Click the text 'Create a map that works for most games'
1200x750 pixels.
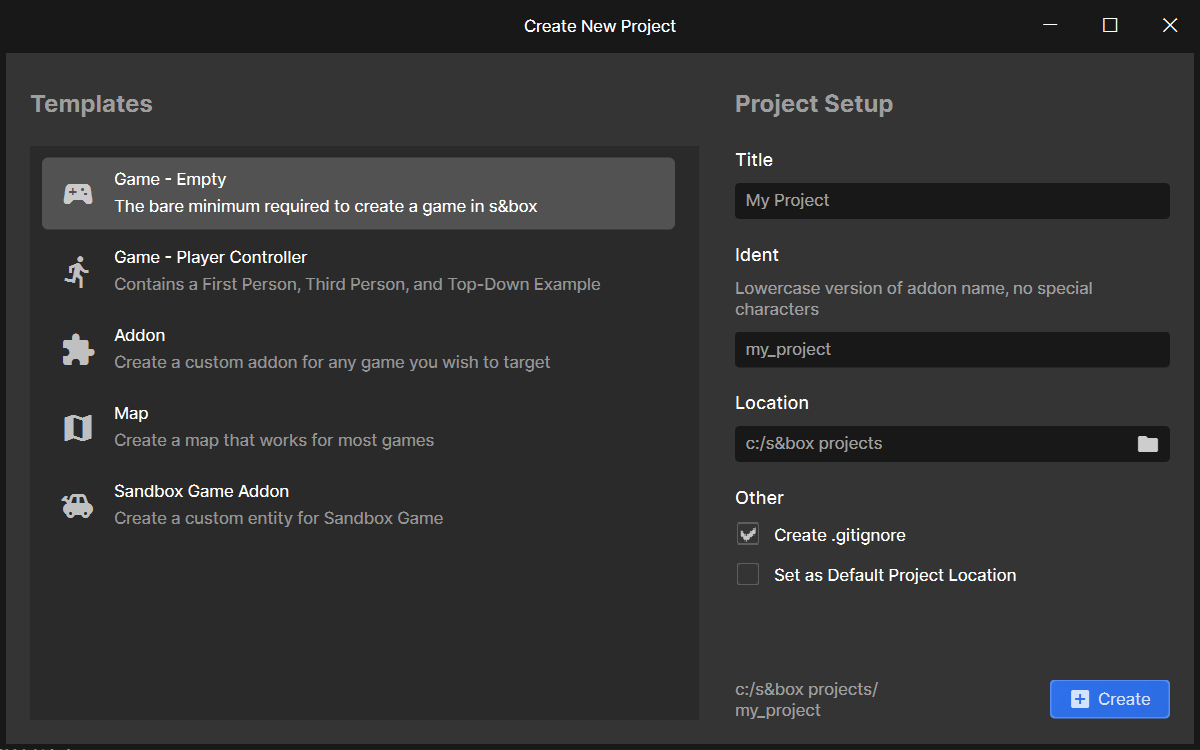[274, 440]
